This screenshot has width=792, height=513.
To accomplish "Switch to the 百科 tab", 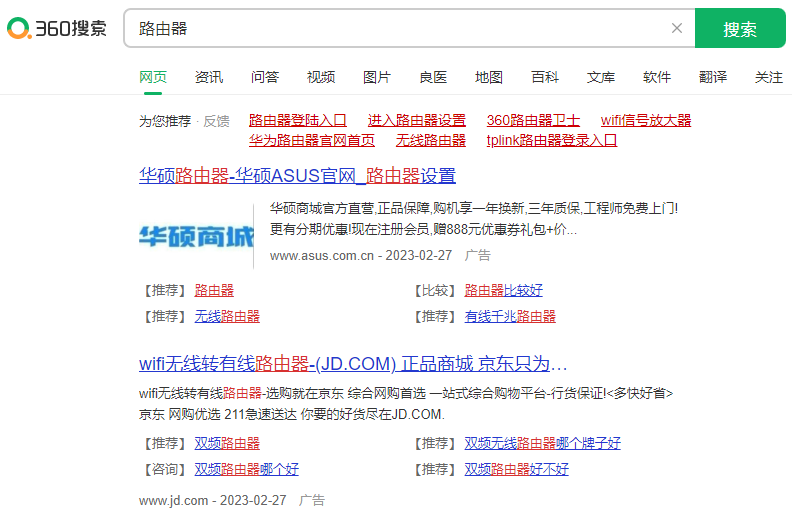I will tap(545, 77).
